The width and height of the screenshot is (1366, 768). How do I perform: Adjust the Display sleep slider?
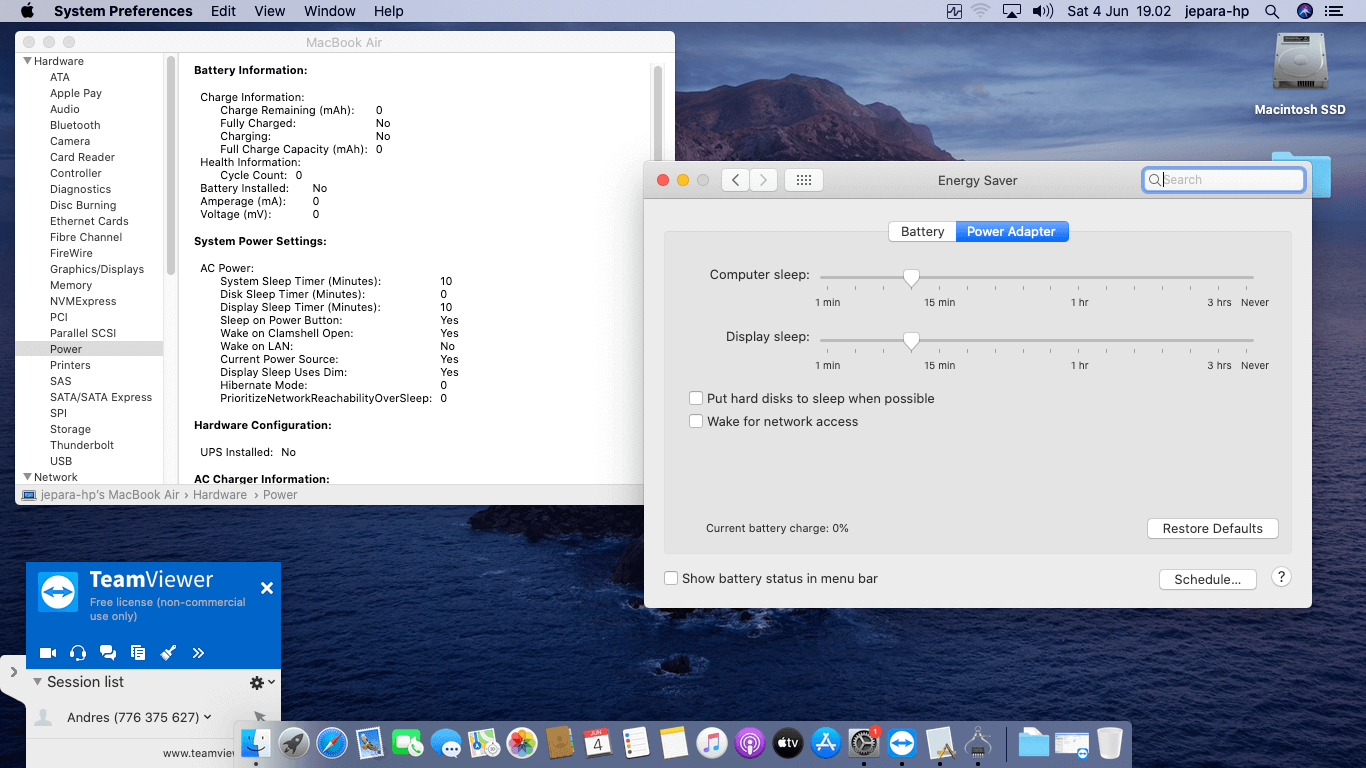(x=911, y=341)
